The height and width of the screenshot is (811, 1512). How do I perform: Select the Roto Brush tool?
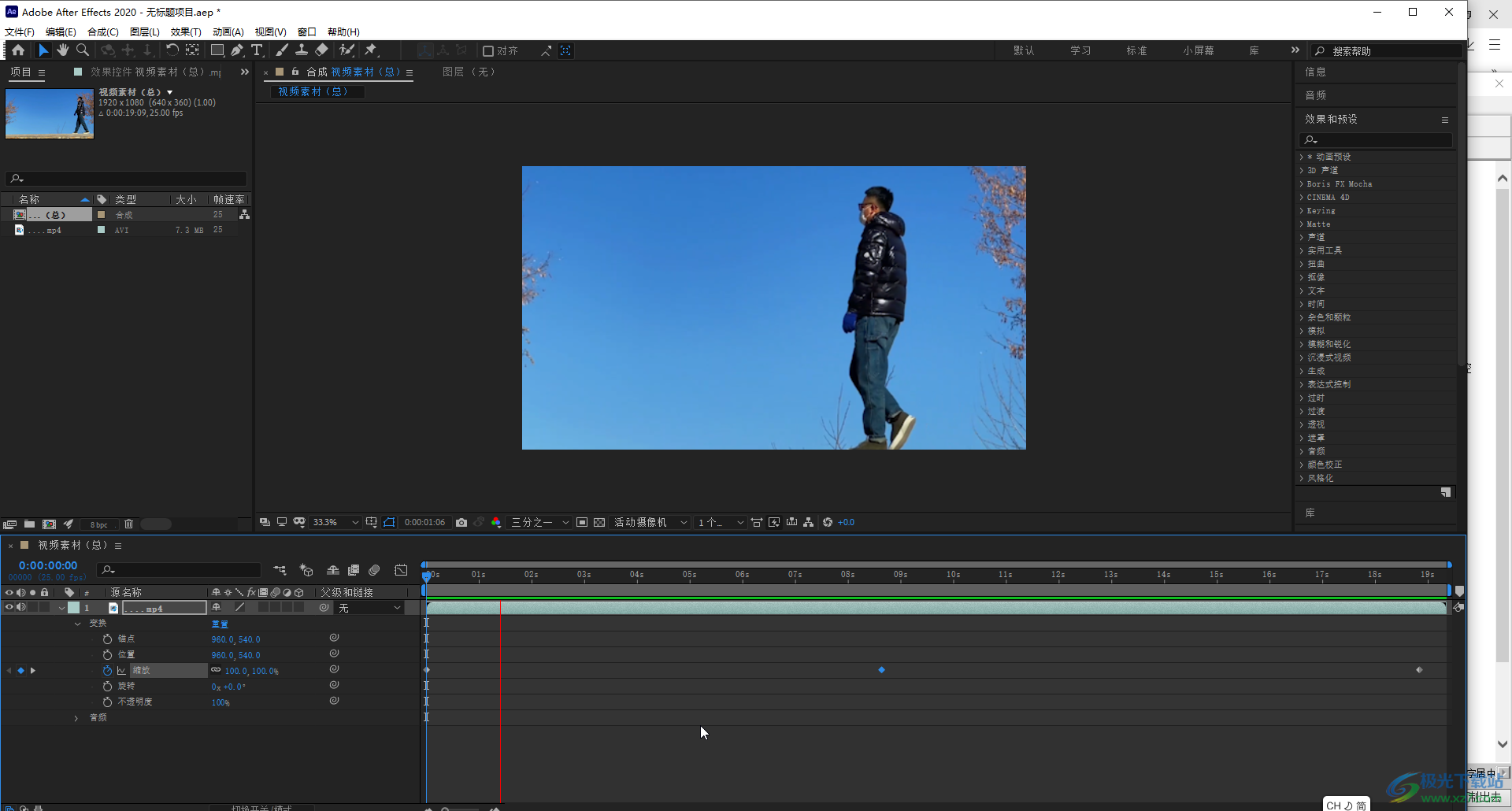click(x=346, y=50)
